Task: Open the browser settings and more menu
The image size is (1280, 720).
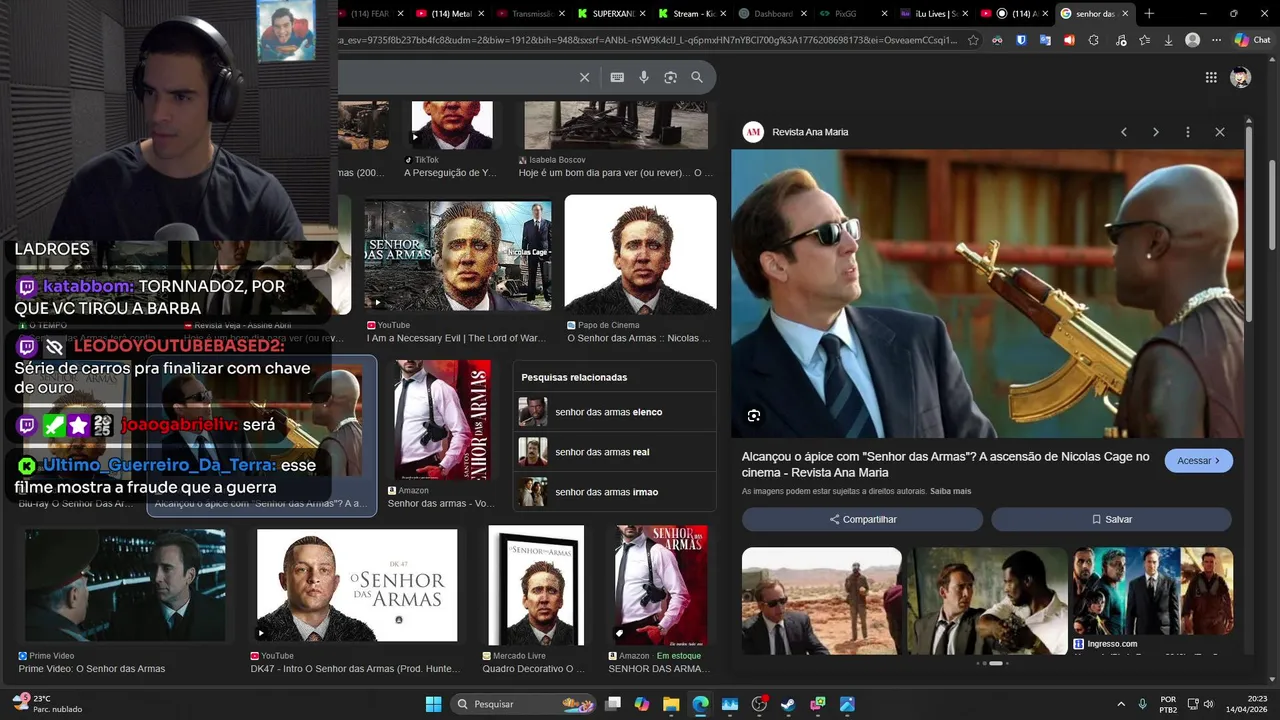Action: (x=1216, y=40)
